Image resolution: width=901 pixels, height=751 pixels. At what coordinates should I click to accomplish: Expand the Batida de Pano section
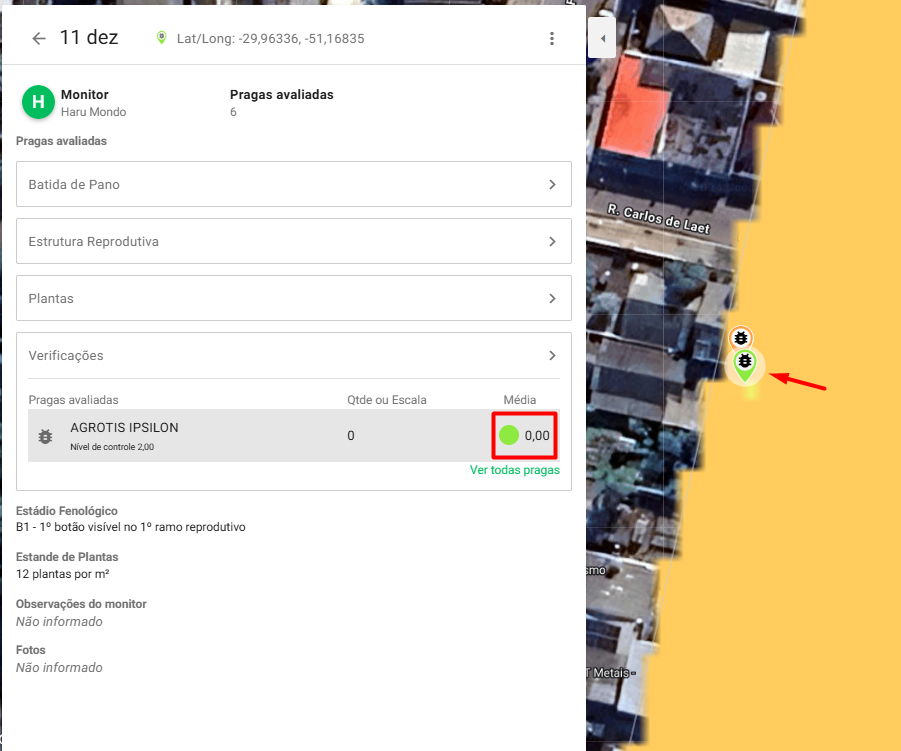pyautogui.click(x=293, y=185)
